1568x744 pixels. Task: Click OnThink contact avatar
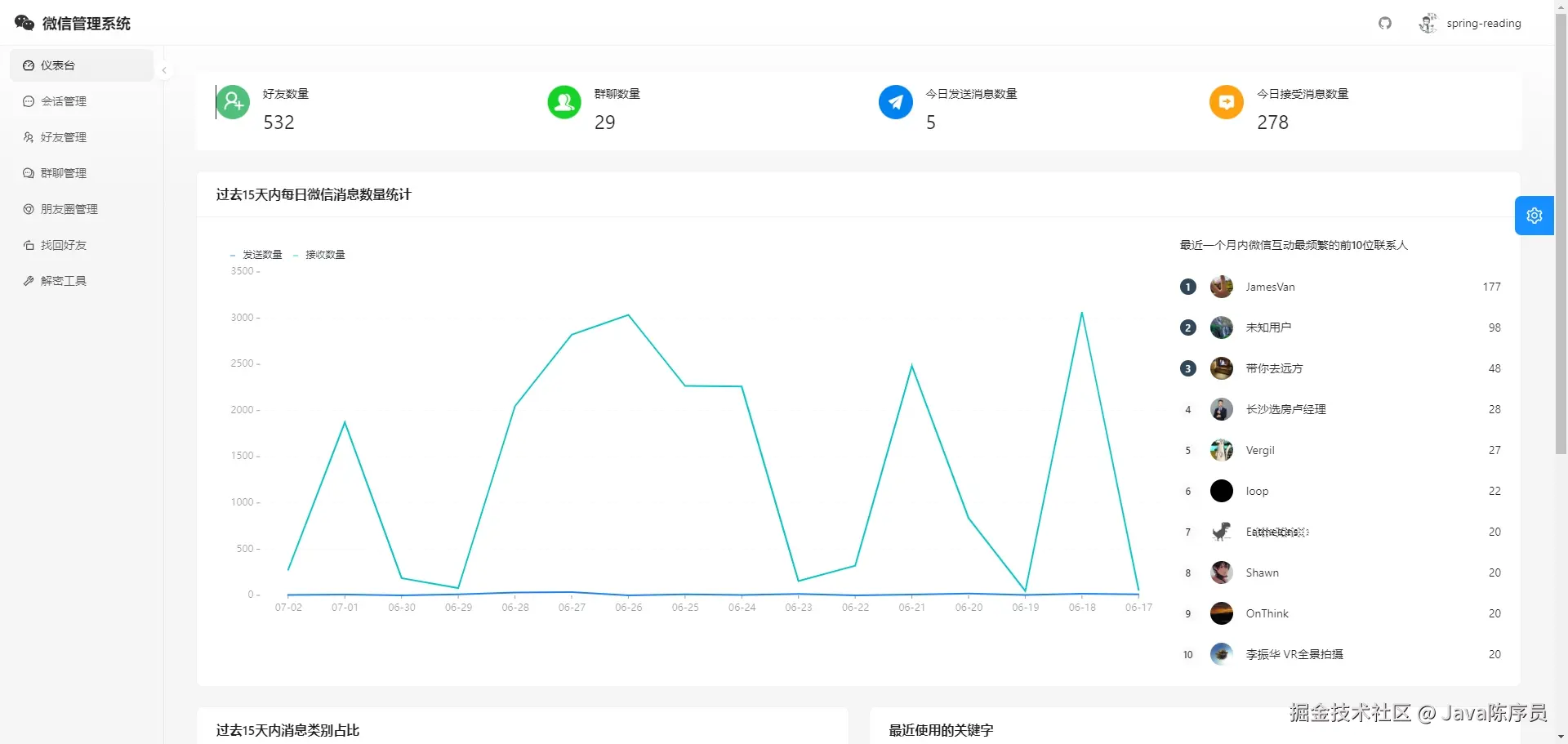(x=1222, y=613)
